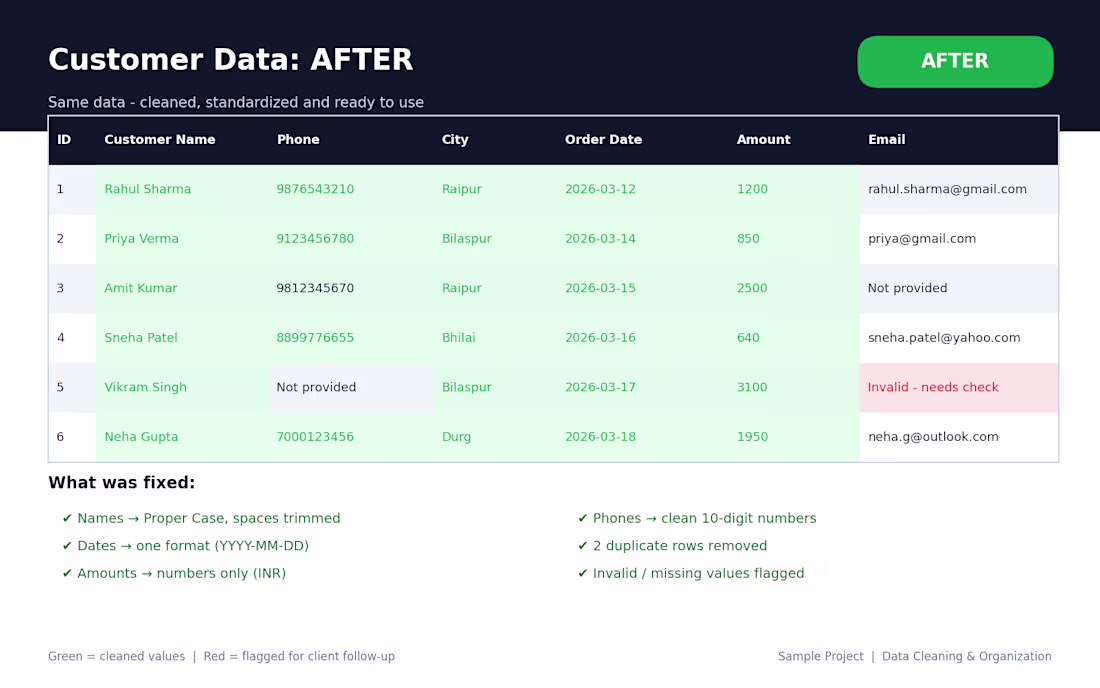Click phone number 9812345670
The height and width of the screenshot is (688, 1100).
click(315, 288)
